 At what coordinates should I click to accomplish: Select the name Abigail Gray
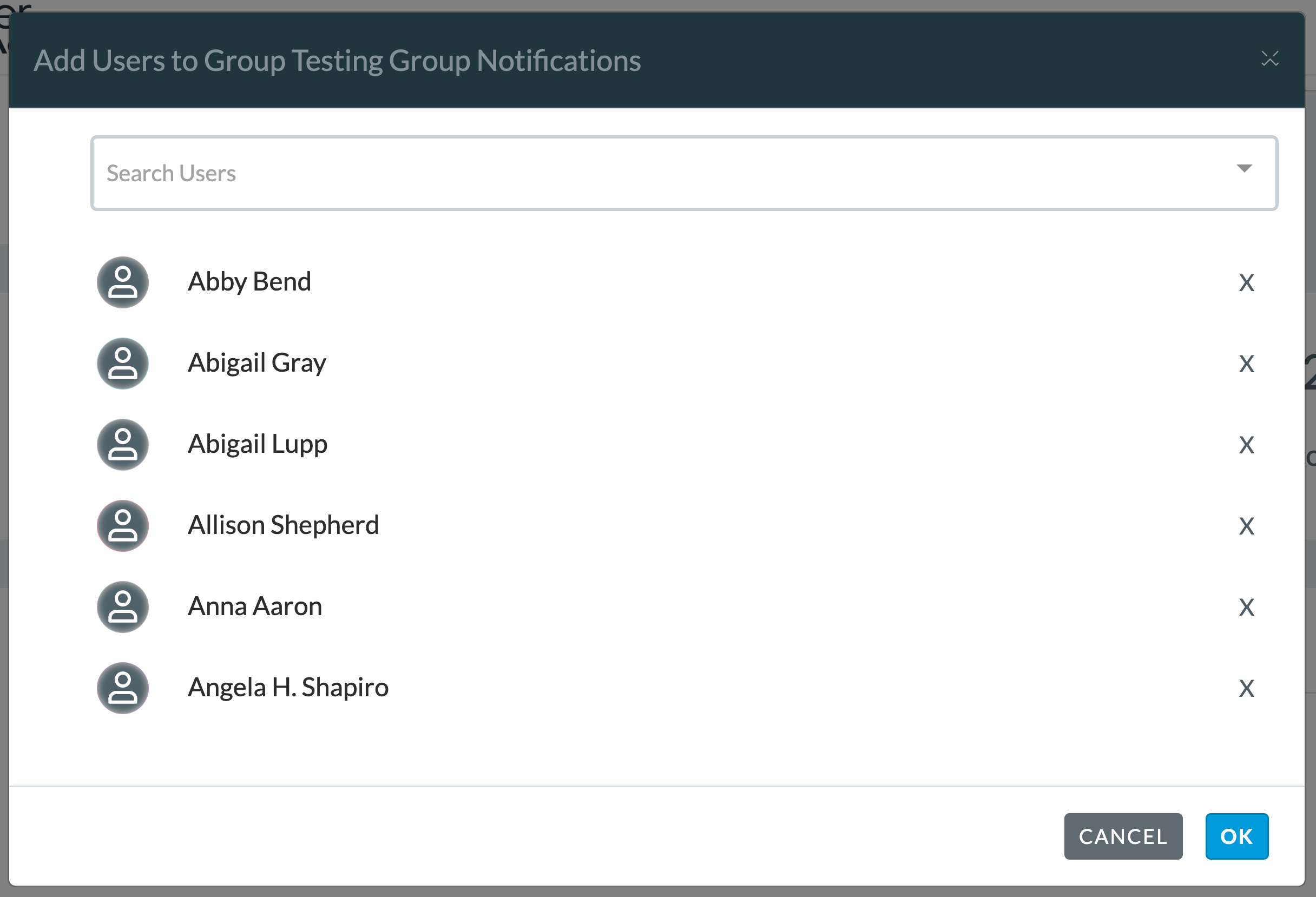coord(257,362)
